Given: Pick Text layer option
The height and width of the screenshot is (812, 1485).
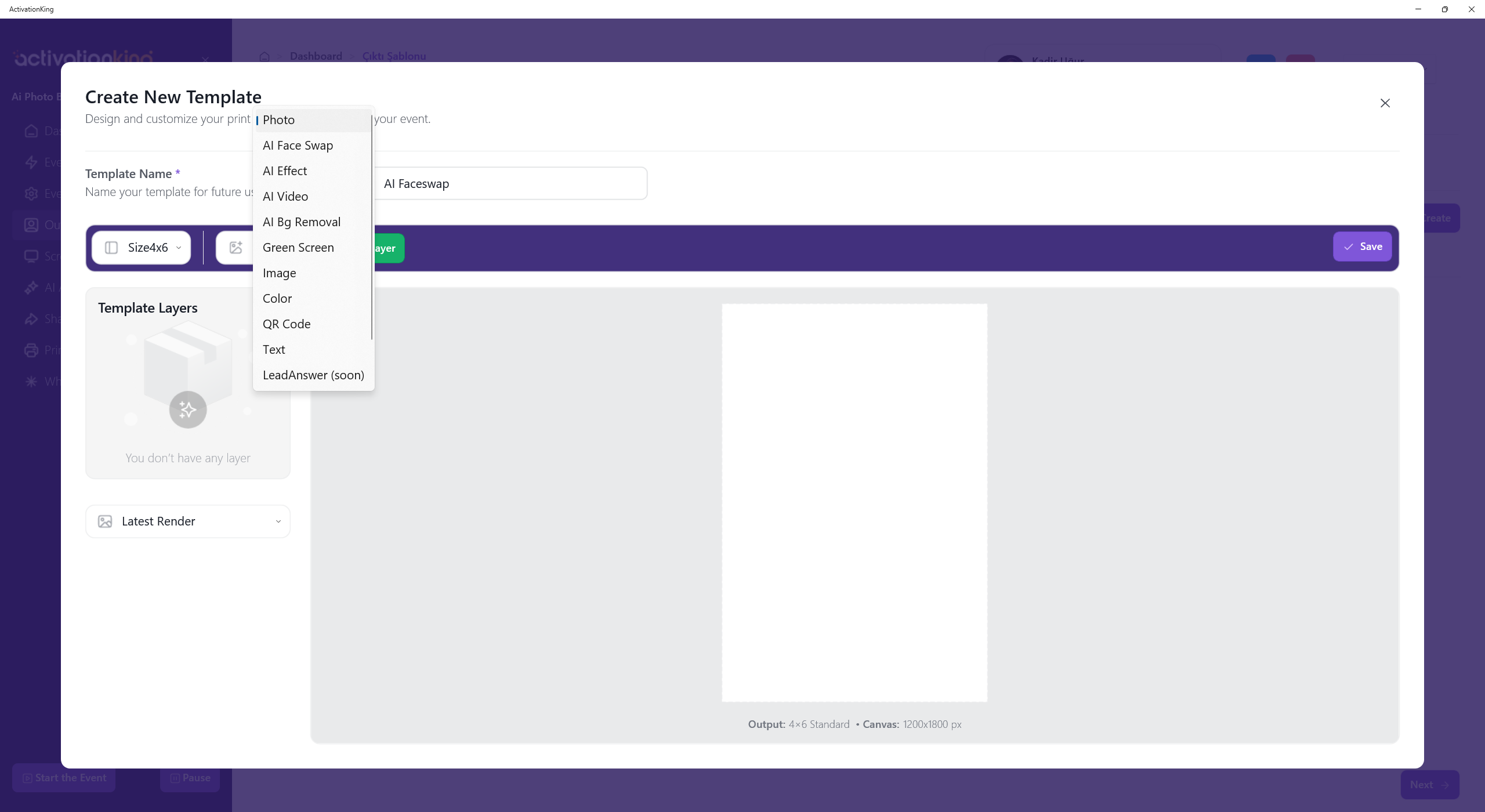Looking at the screenshot, I should point(273,350).
